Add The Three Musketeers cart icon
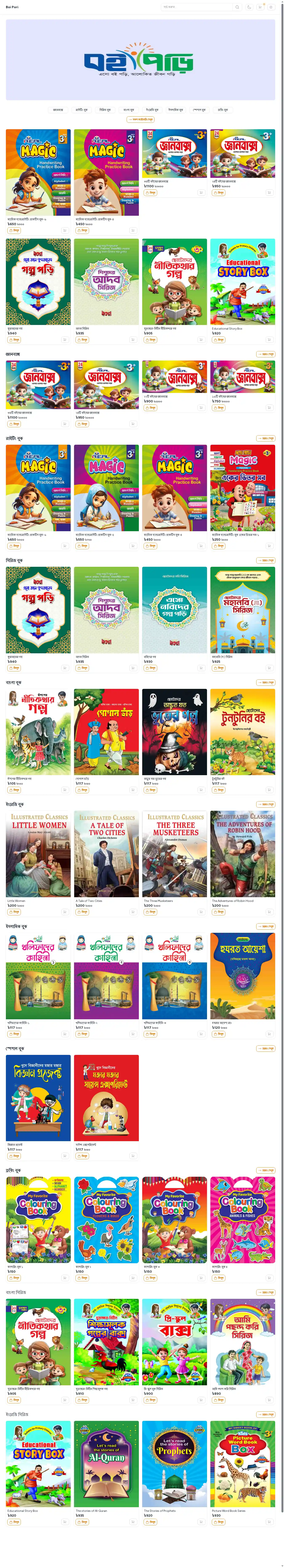 (x=201, y=912)
